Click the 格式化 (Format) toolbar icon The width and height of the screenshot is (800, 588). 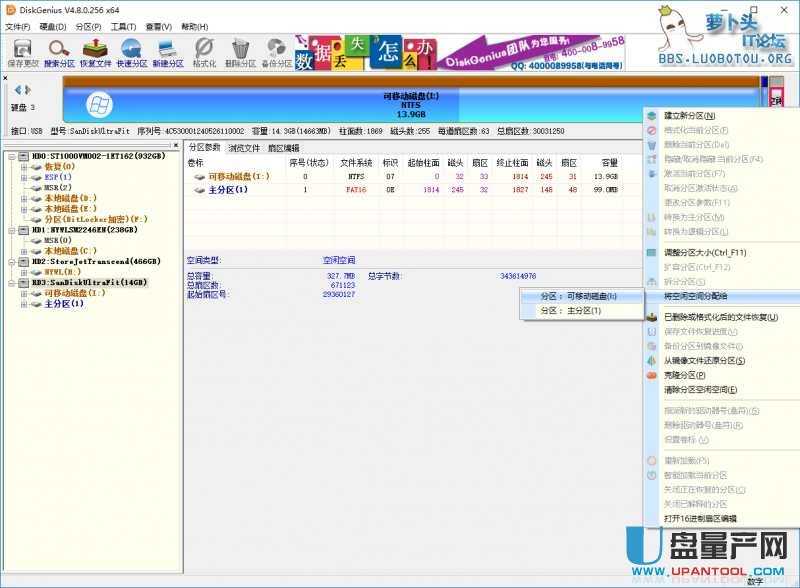point(204,51)
